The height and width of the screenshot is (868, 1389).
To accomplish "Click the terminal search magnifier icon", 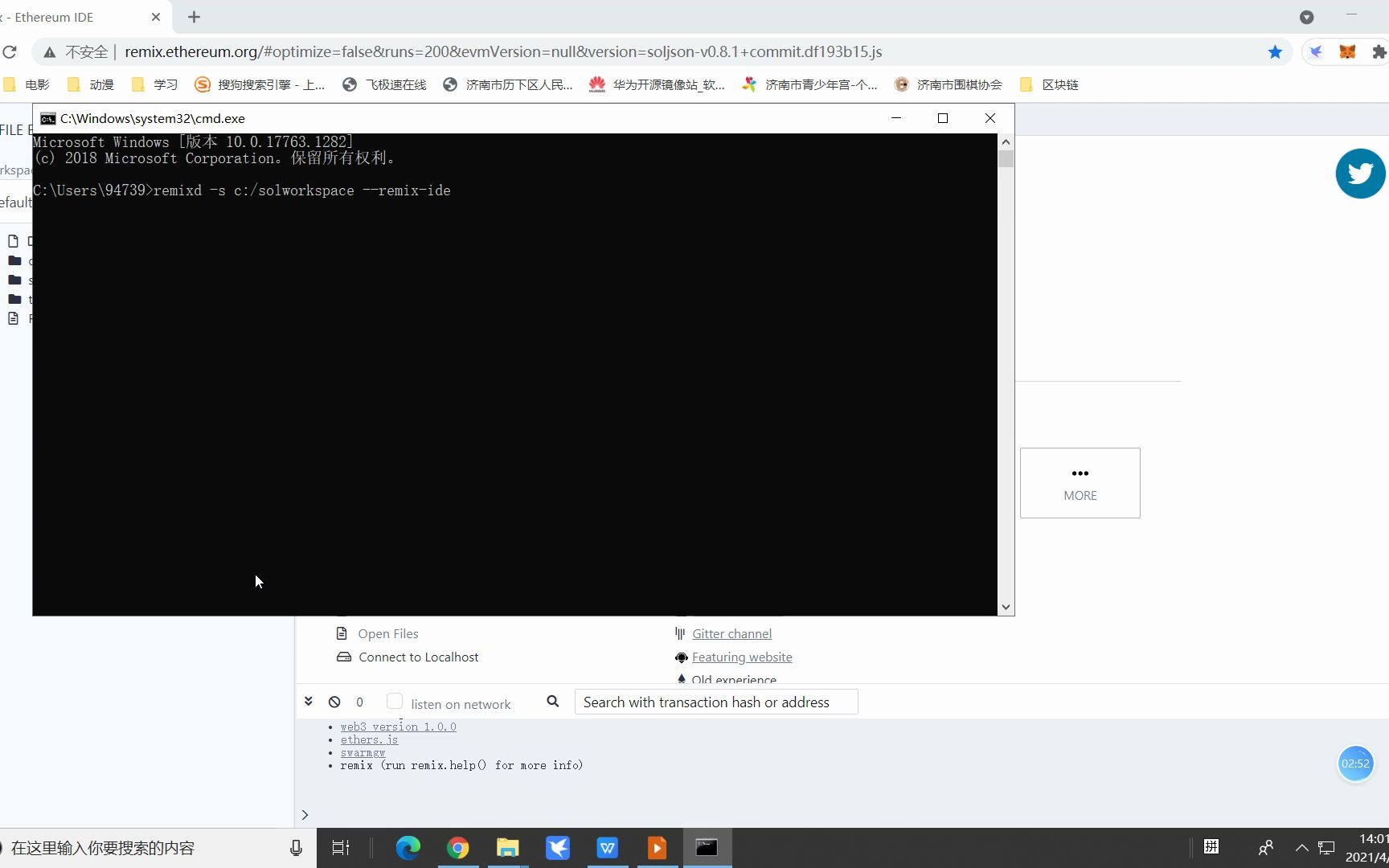I will pyautogui.click(x=553, y=702).
